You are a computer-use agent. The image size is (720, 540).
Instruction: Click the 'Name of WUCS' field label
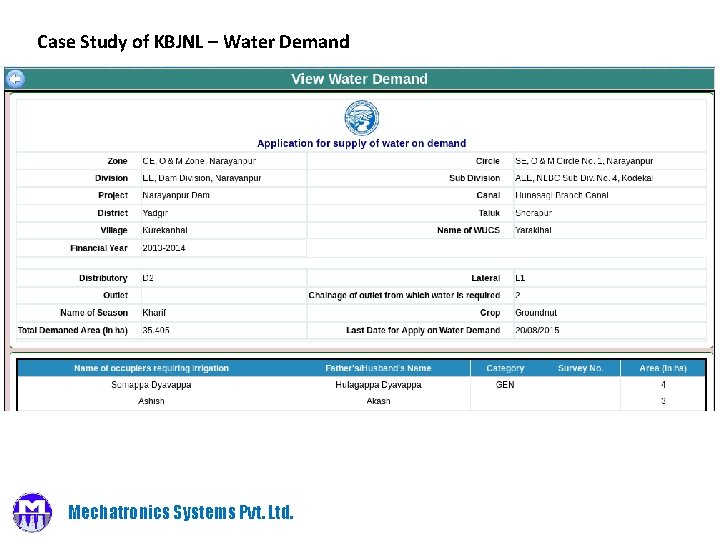[468, 230]
